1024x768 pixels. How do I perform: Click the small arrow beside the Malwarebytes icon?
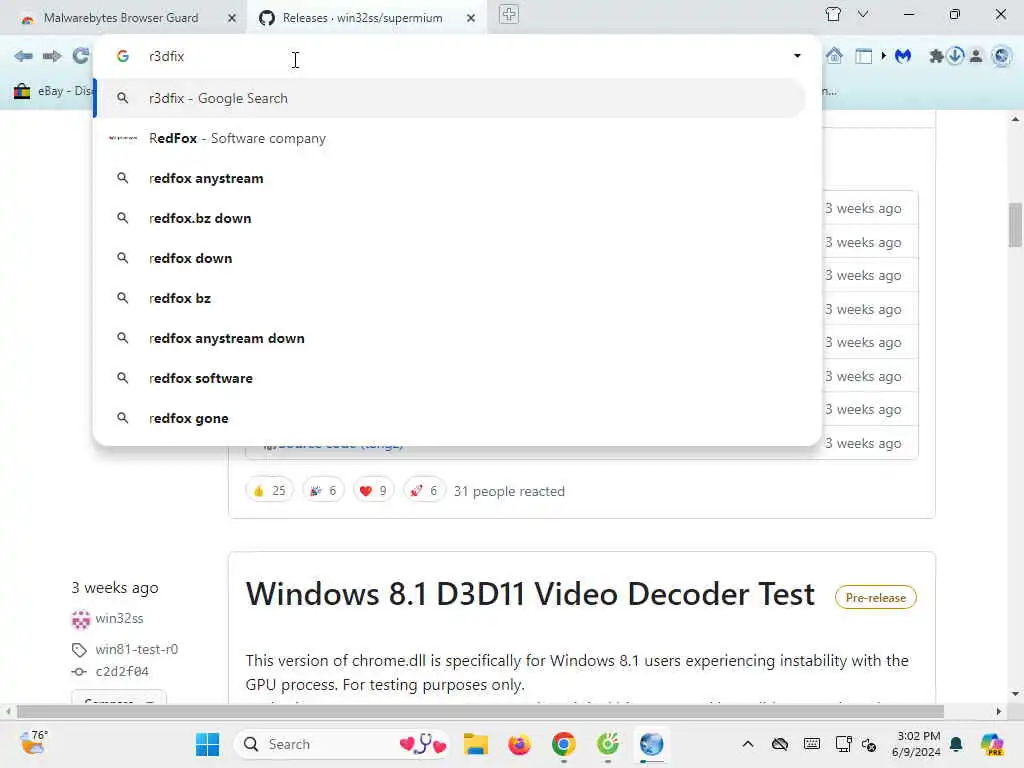[884, 56]
